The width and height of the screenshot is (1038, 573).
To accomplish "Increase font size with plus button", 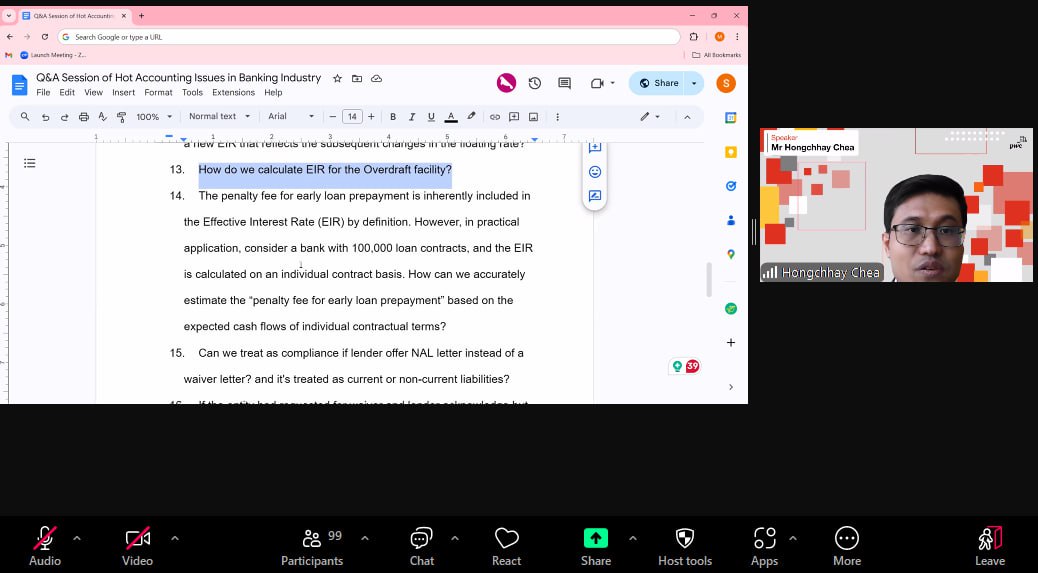I will [x=371, y=117].
